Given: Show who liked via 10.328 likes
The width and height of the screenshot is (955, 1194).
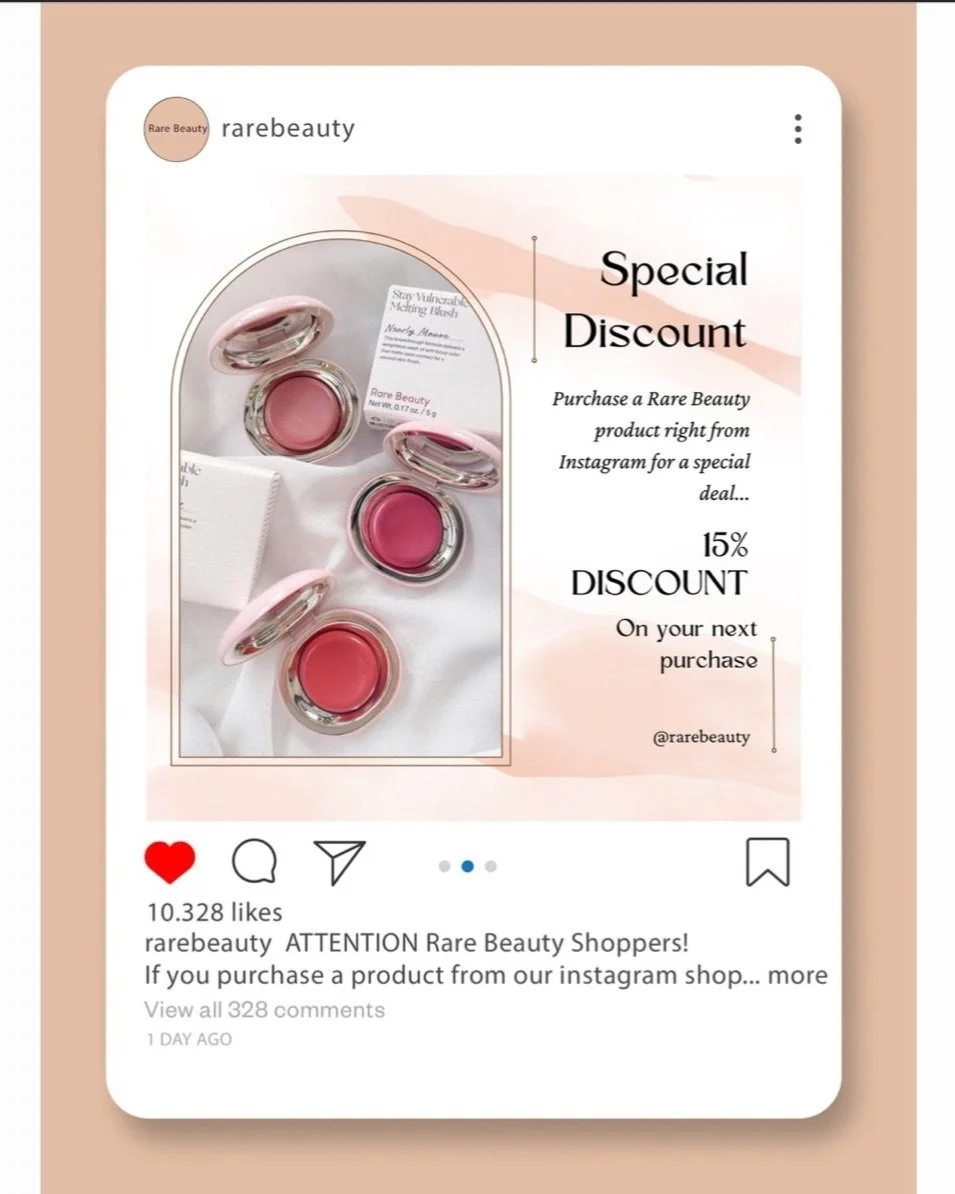Looking at the screenshot, I should [x=214, y=911].
